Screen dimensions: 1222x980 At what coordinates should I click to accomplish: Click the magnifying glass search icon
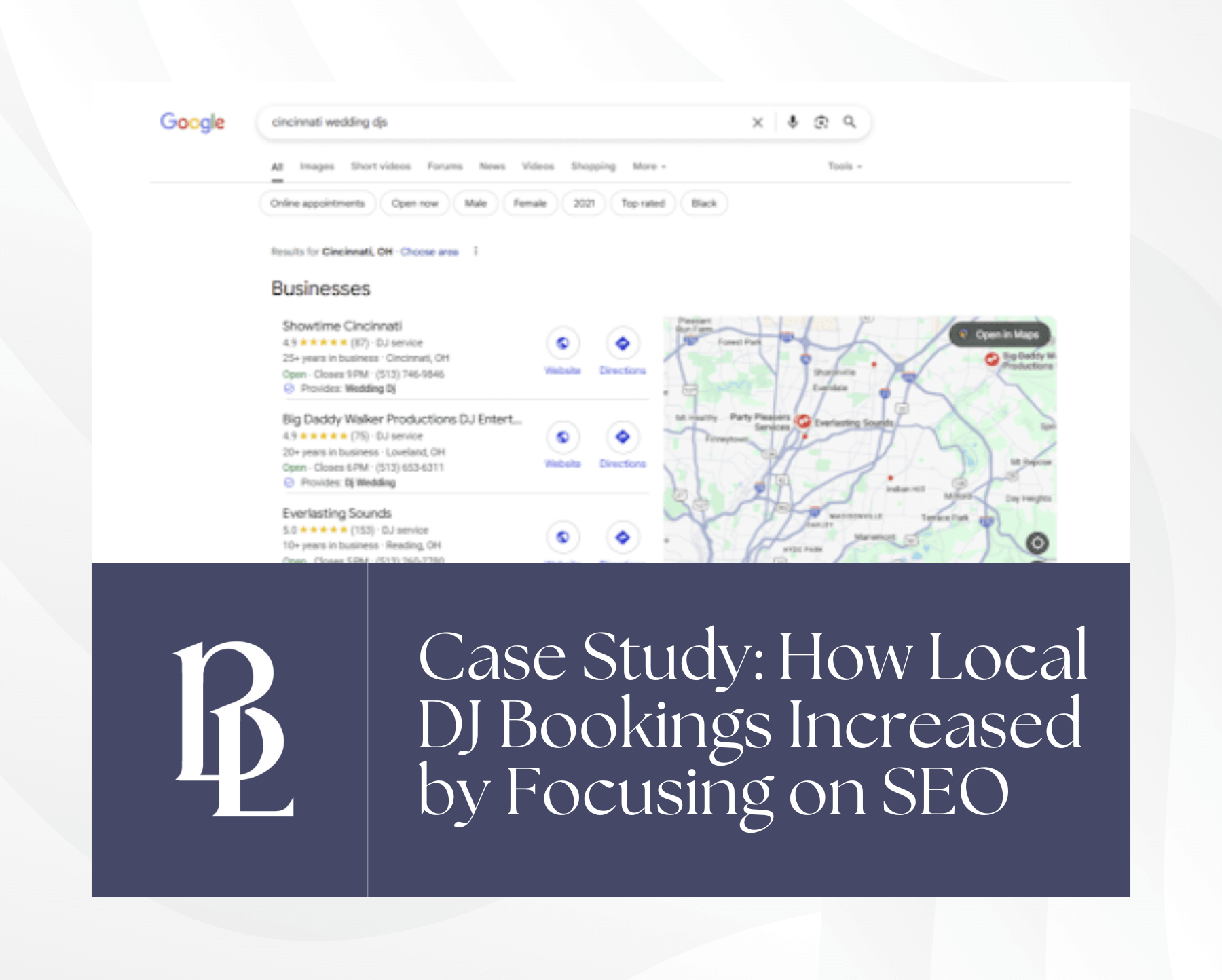[849, 122]
